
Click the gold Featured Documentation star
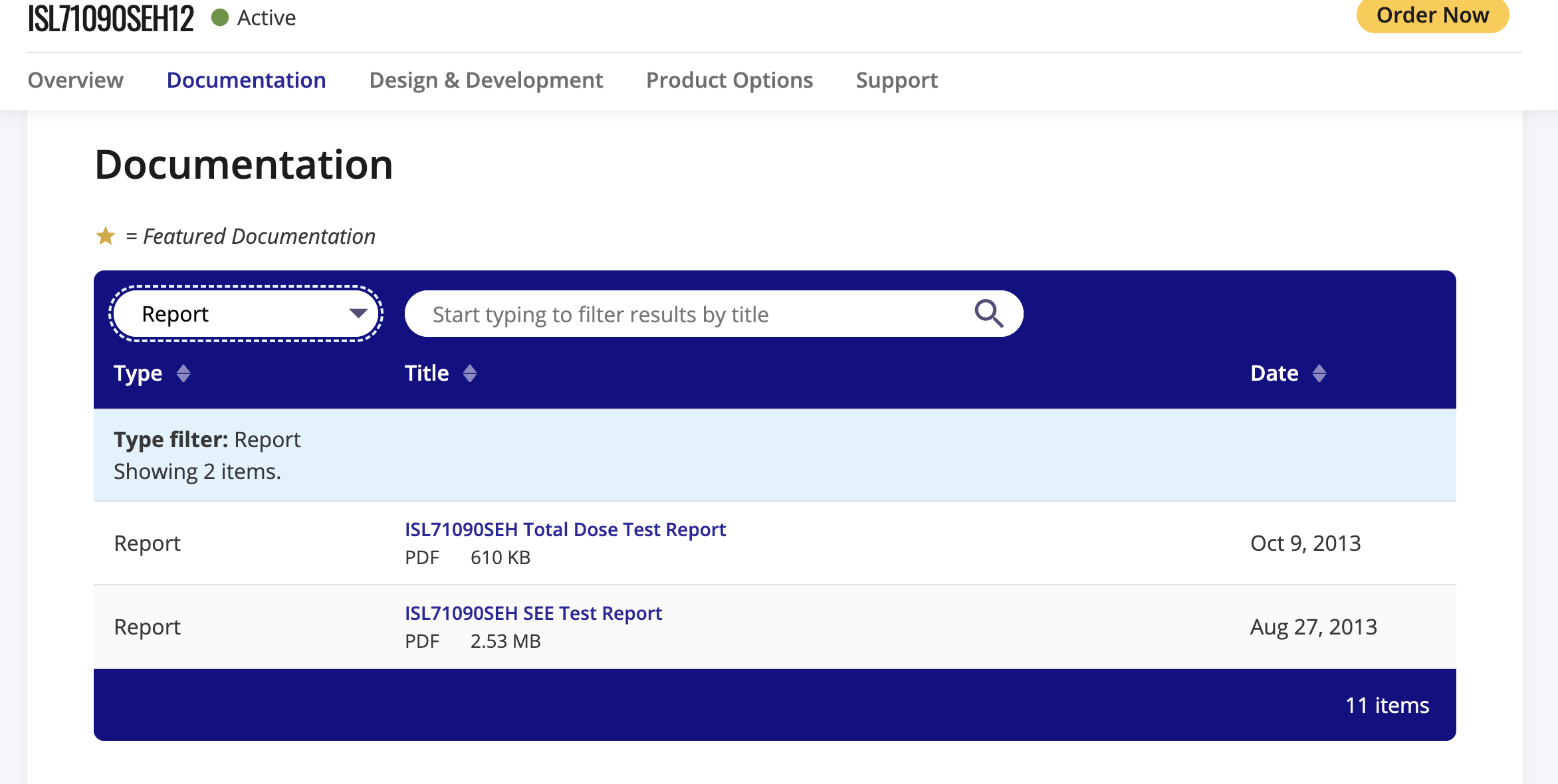pos(106,236)
